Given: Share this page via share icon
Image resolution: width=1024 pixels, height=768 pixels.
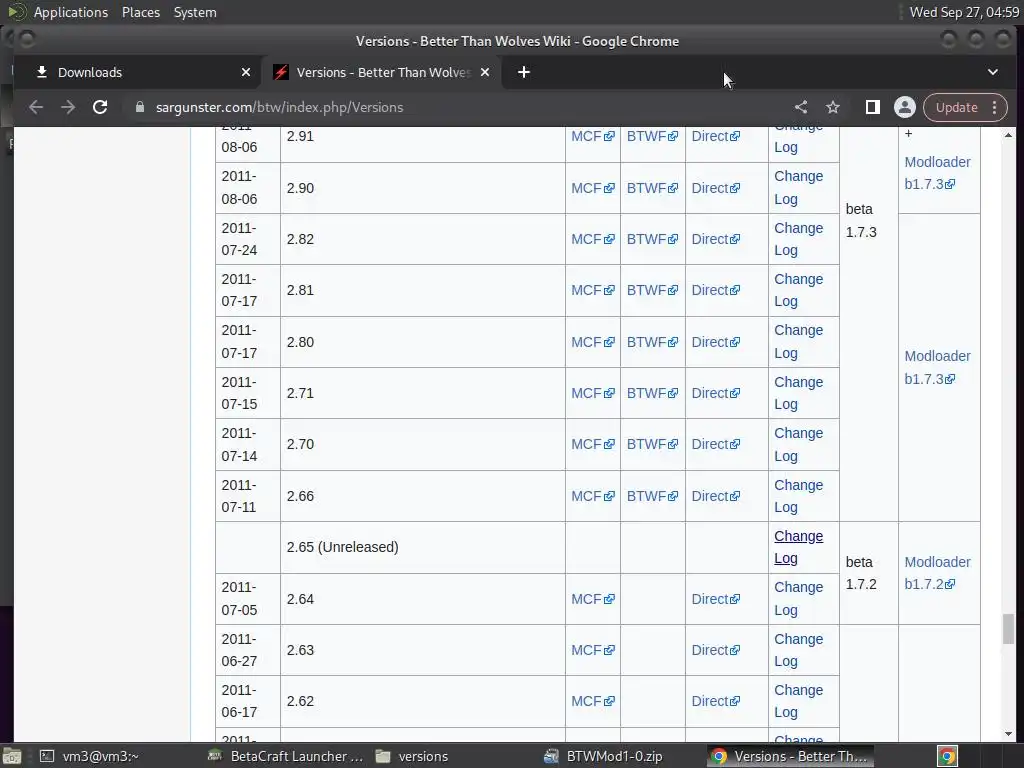Looking at the screenshot, I should [801, 107].
